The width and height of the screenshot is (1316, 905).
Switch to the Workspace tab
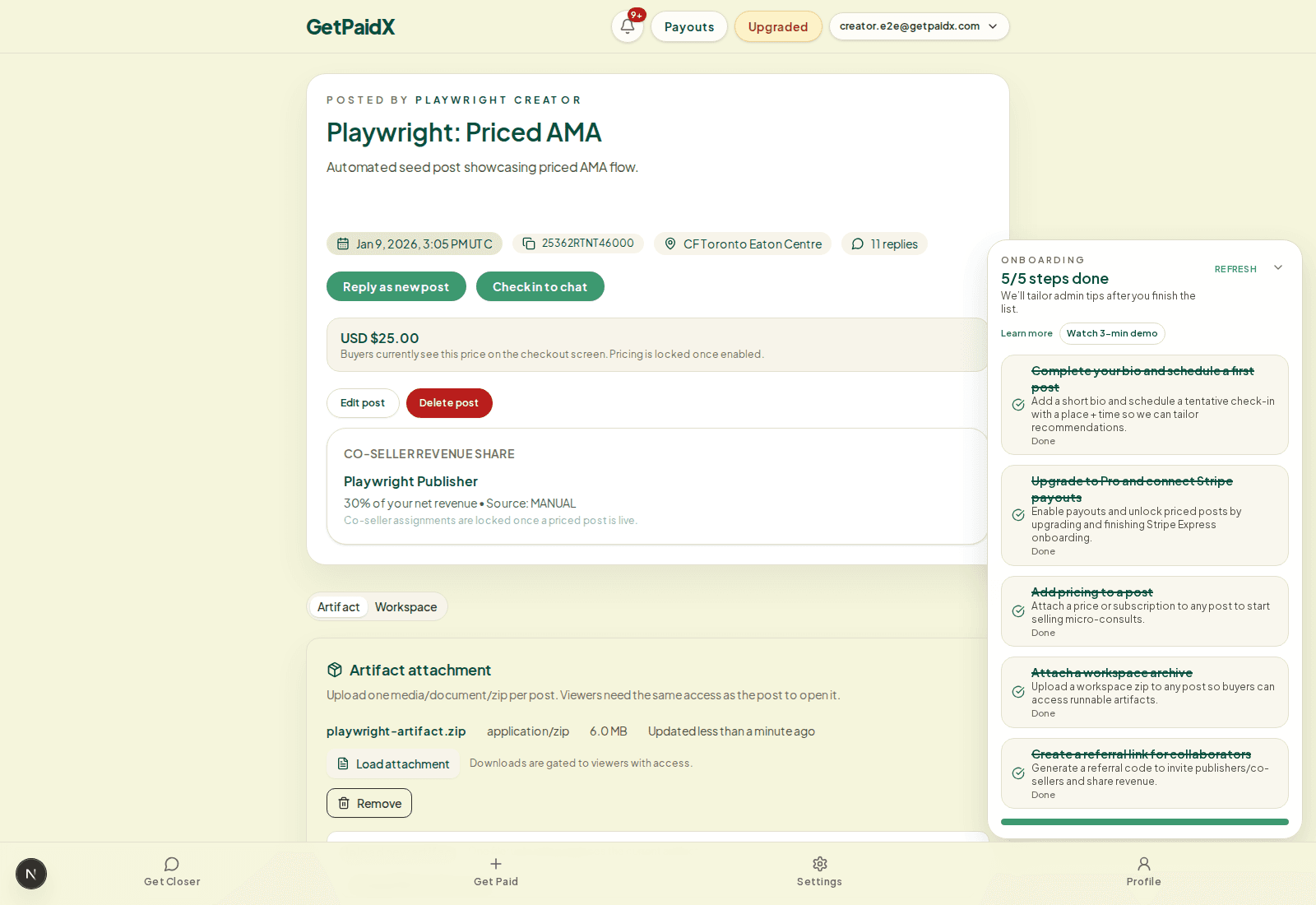click(405, 606)
